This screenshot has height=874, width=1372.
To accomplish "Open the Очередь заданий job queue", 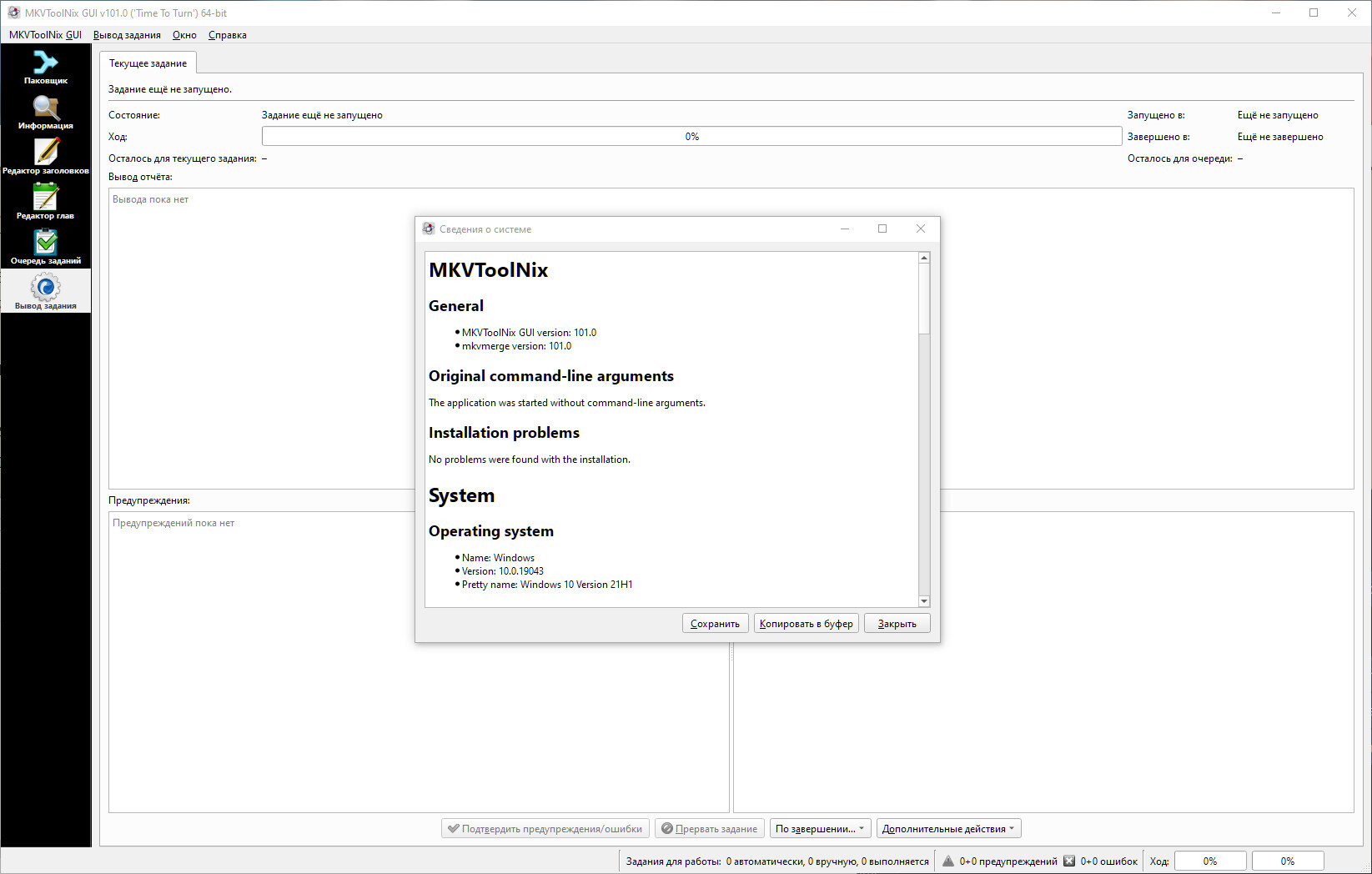I will (x=46, y=248).
